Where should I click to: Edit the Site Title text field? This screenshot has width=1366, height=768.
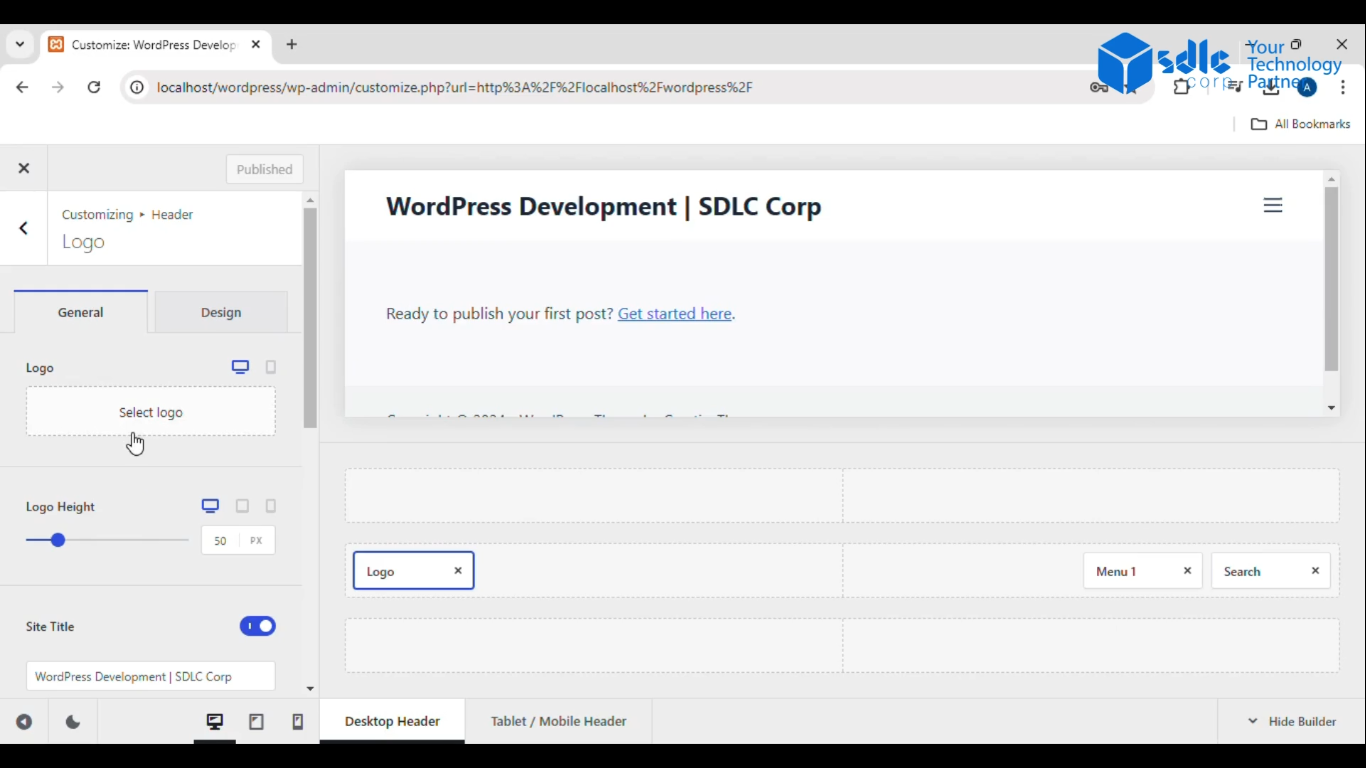click(151, 676)
